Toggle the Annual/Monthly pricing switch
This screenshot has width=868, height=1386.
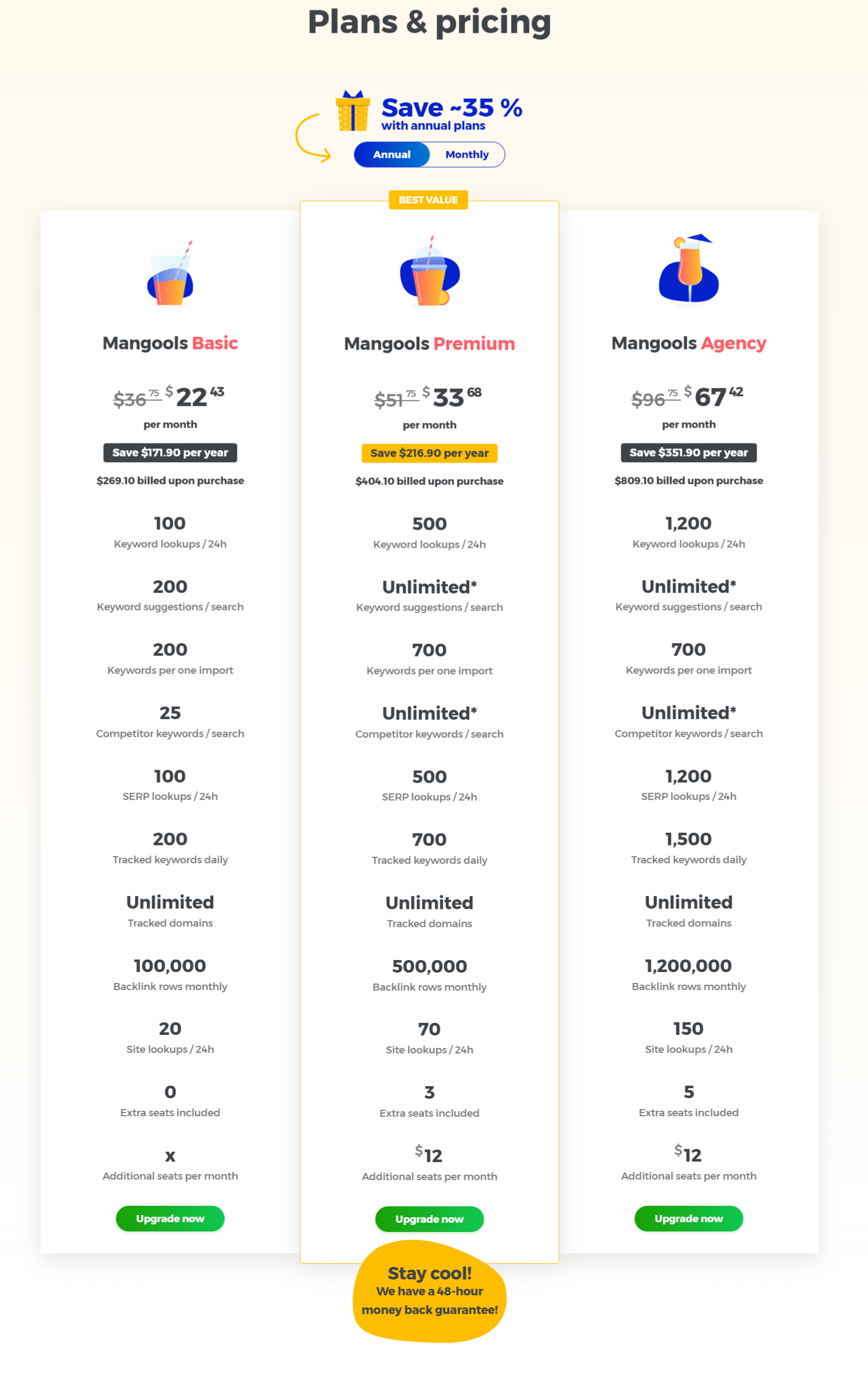click(430, 154)
